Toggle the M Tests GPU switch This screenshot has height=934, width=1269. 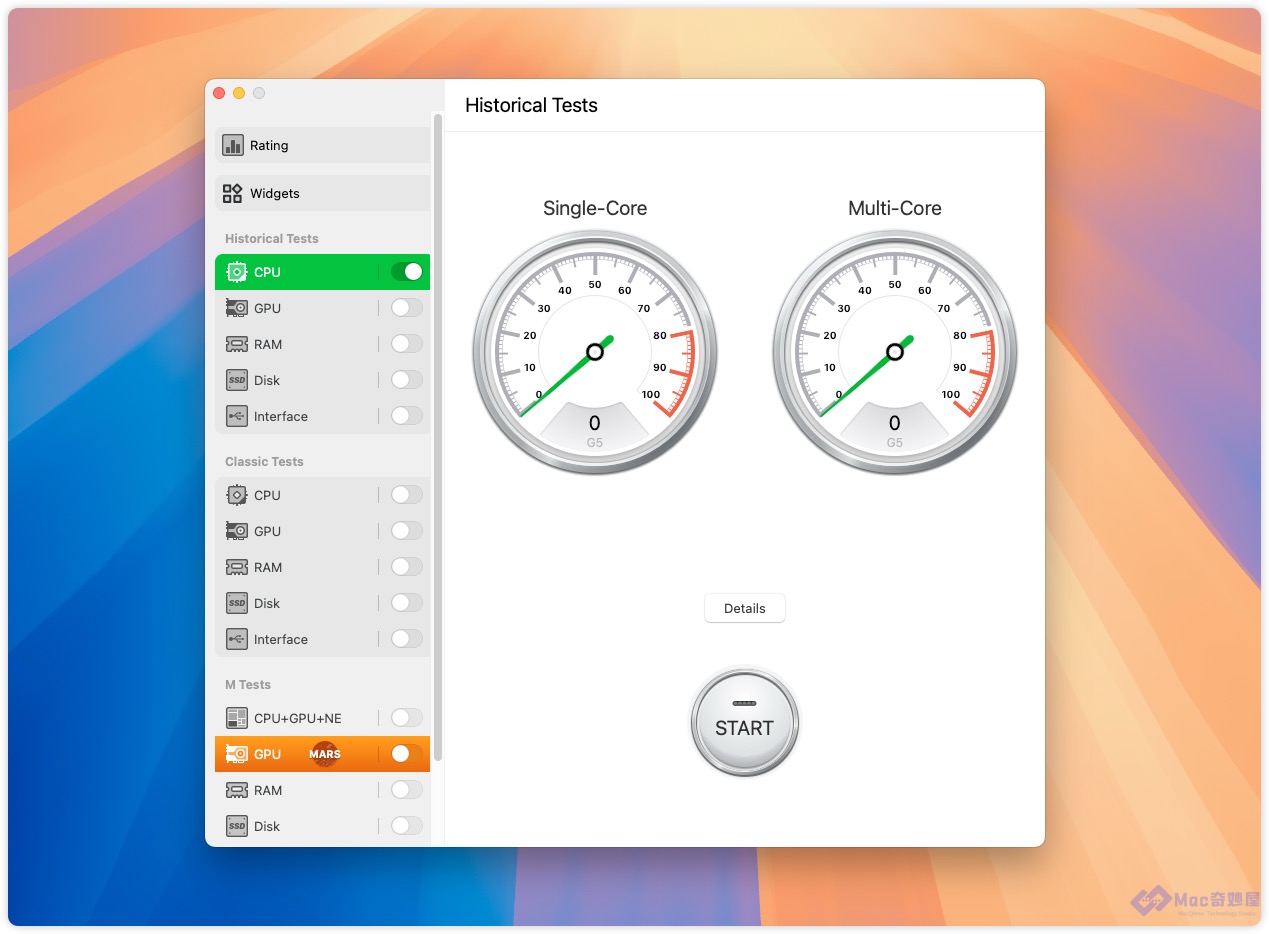(407, 754)
